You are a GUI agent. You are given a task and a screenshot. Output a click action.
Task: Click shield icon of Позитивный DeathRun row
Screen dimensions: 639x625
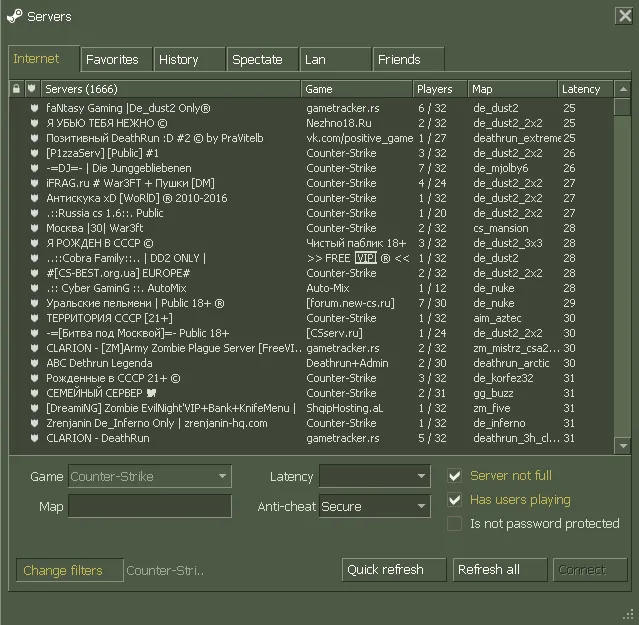(x=34, y=138)
